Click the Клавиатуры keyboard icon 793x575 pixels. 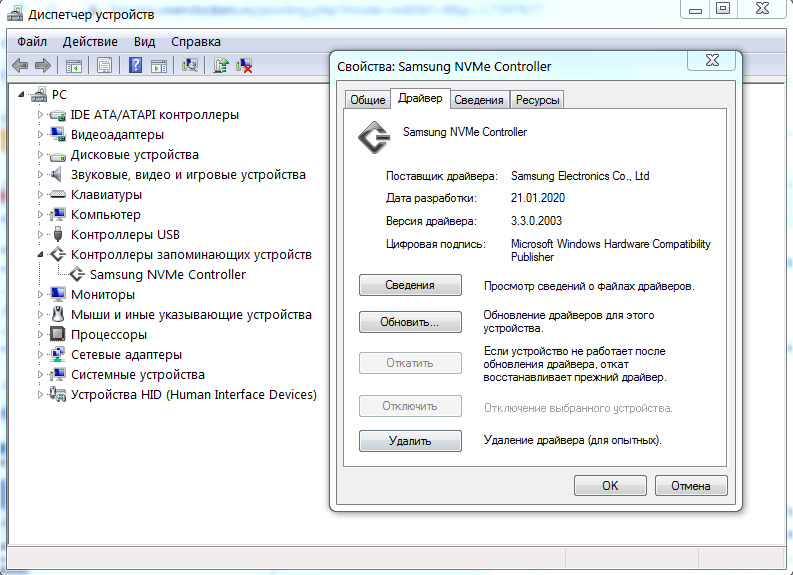coord(58,195)
